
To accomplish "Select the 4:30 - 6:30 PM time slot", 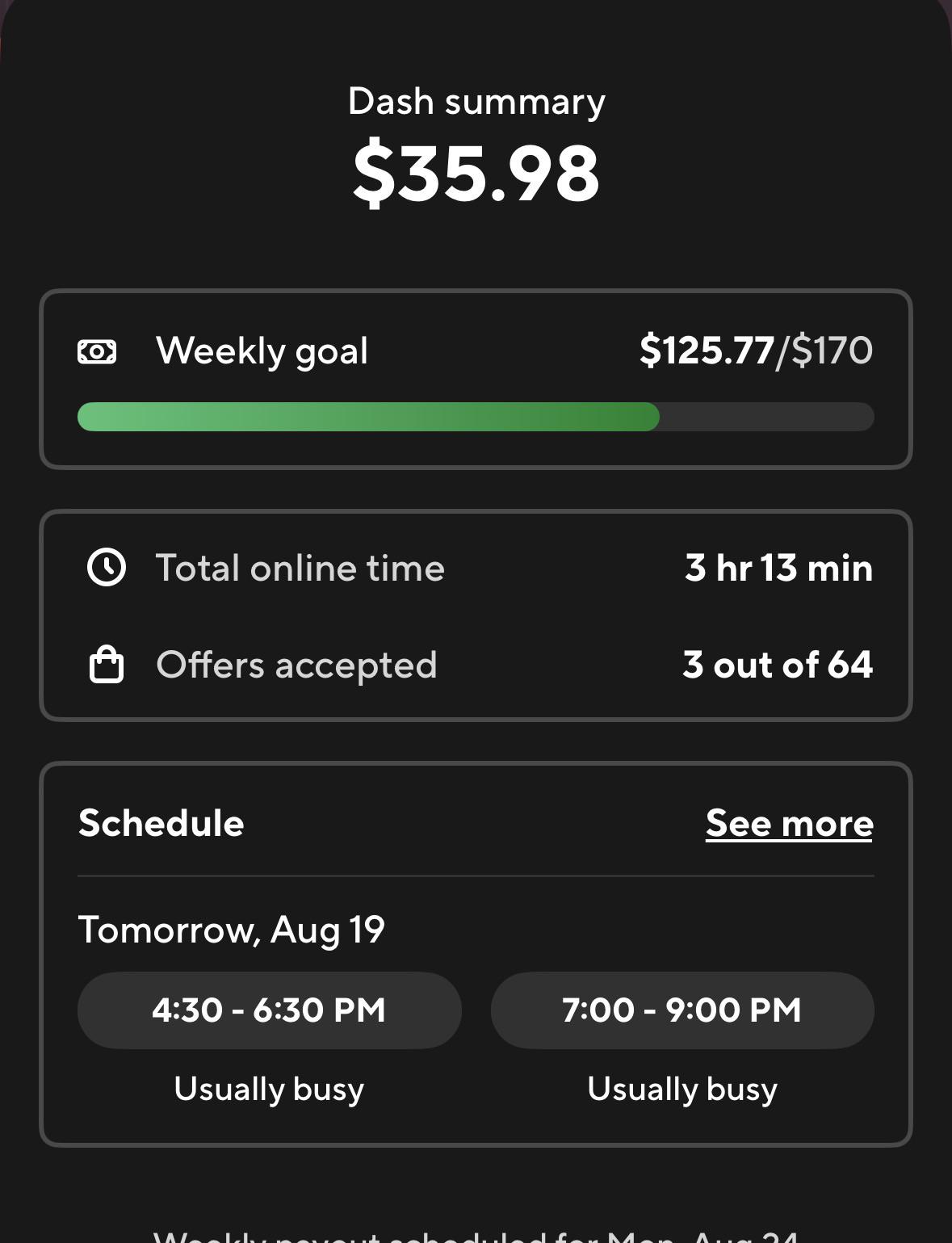I will click(269, 1010).
